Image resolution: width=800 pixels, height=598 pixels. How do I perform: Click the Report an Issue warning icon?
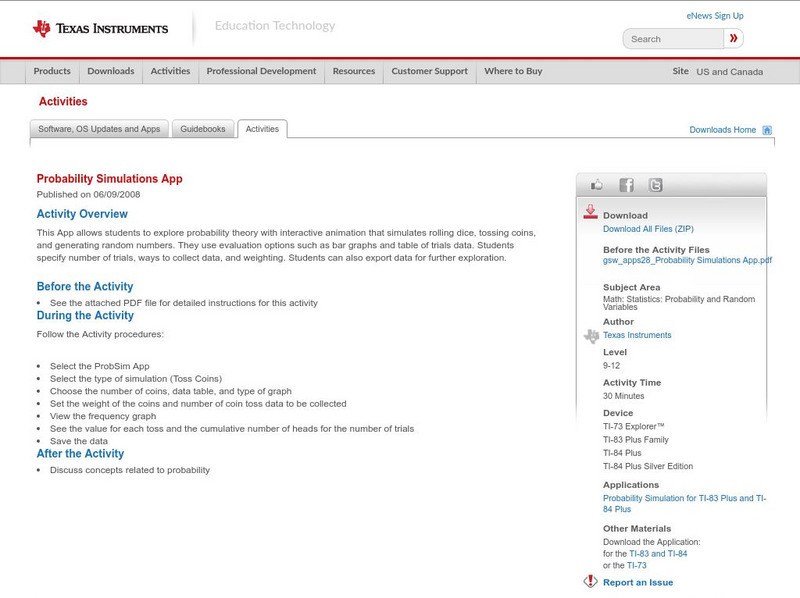pos(590,581)
